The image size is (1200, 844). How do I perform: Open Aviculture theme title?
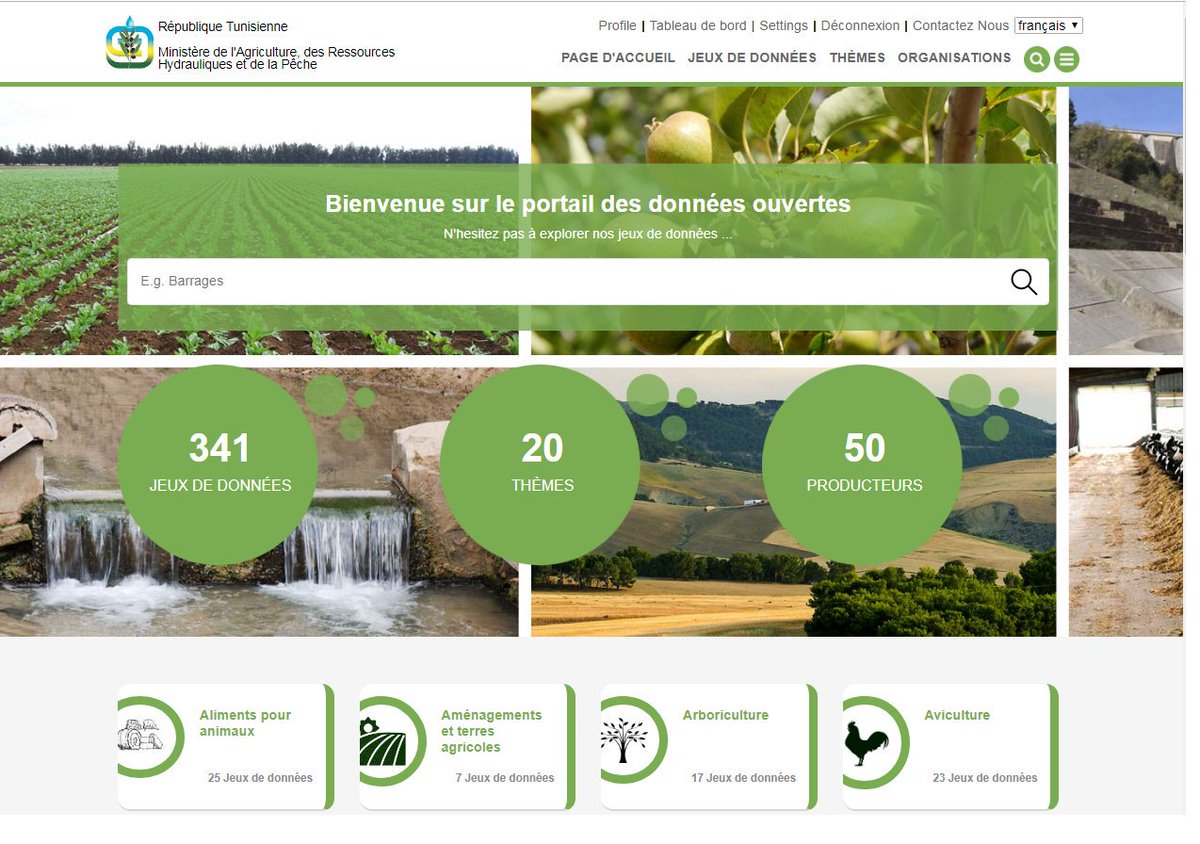[957, 715]
